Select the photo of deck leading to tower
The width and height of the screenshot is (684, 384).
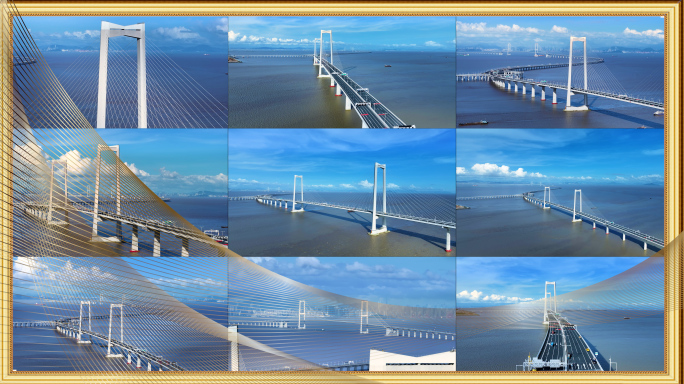tap(342, 72)
